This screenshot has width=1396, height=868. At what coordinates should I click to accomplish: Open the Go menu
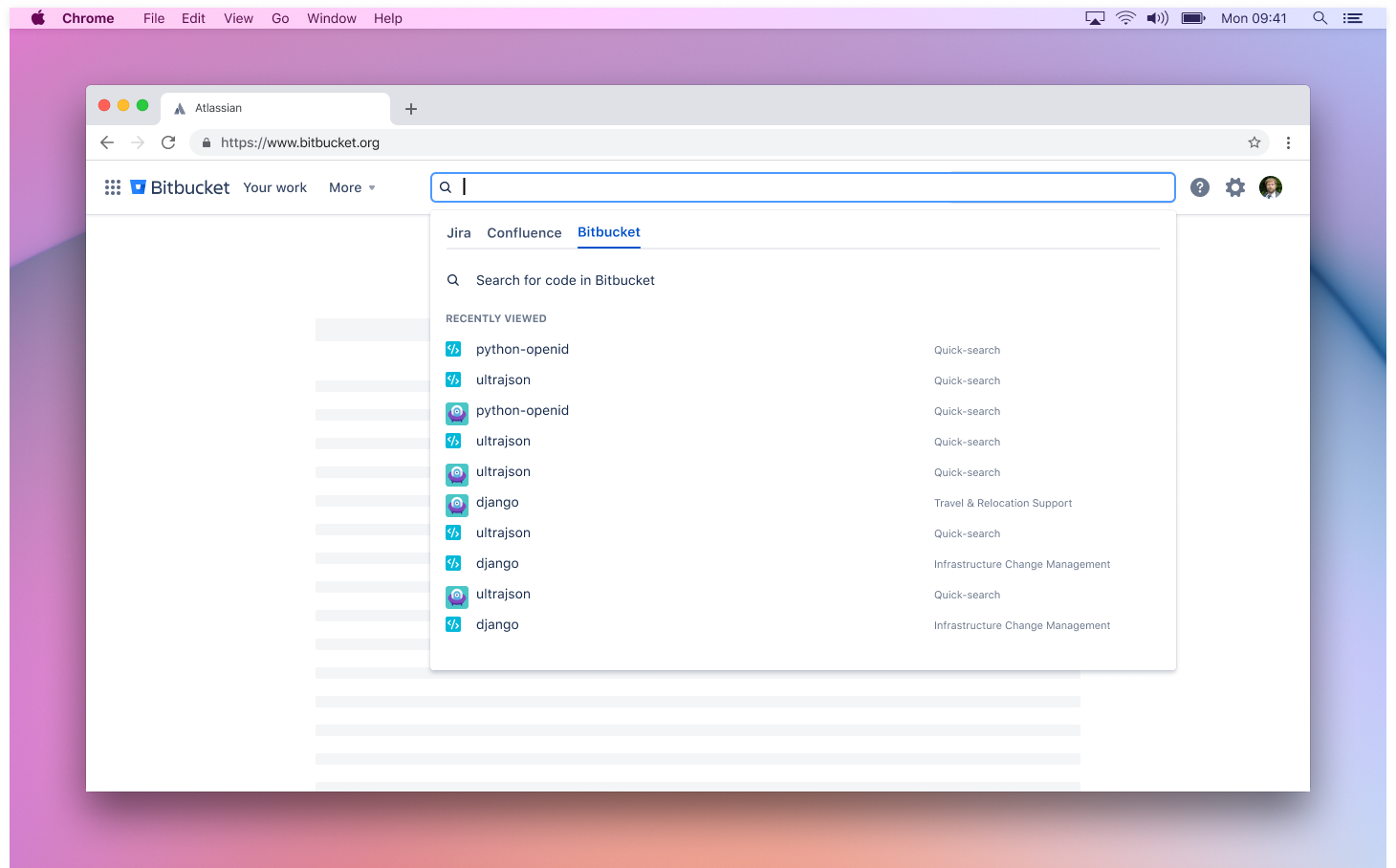[x=280, y=18]
